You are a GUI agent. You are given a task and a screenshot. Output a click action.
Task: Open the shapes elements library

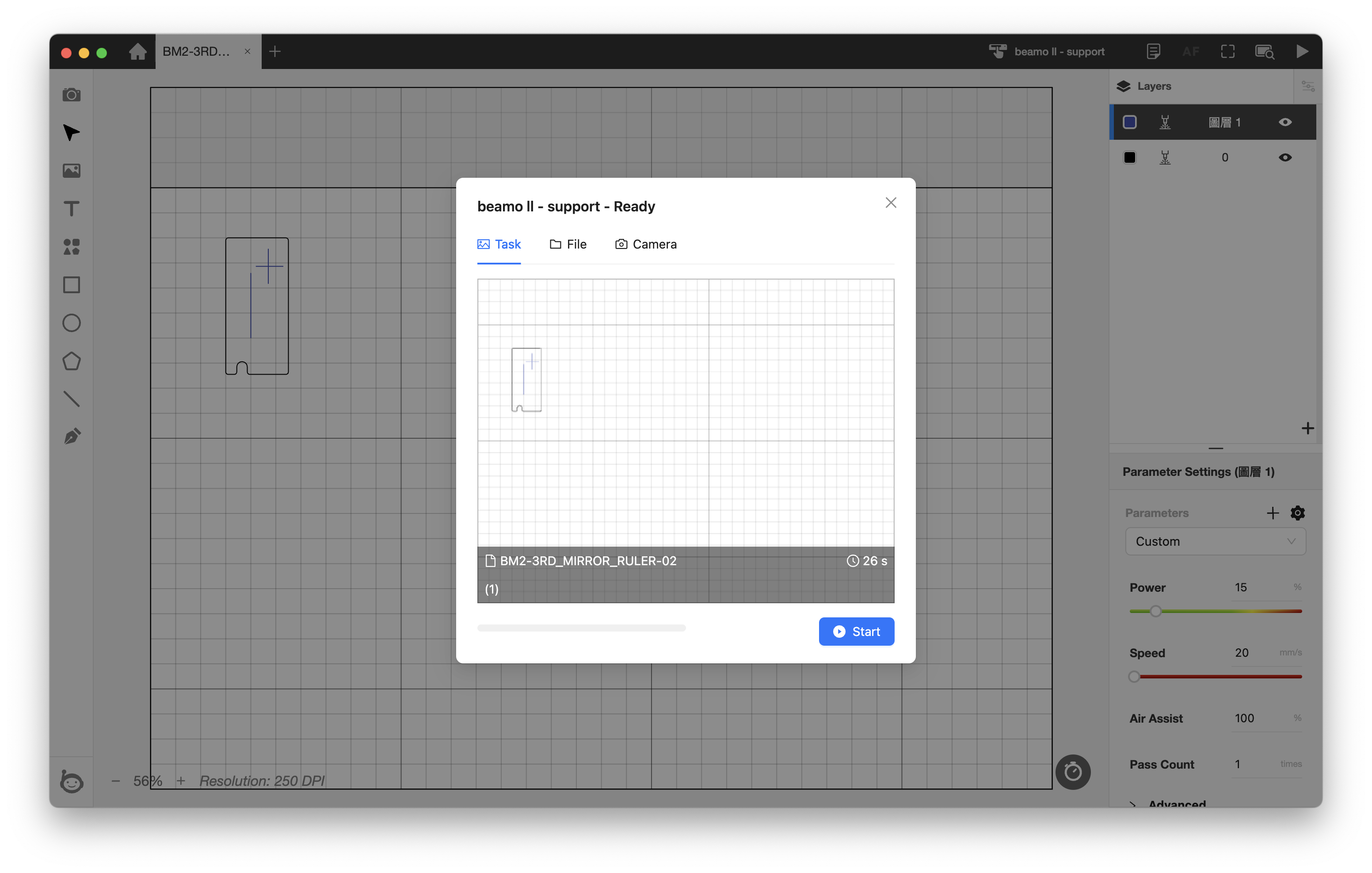pyautogui.click(x=71, y=247)
